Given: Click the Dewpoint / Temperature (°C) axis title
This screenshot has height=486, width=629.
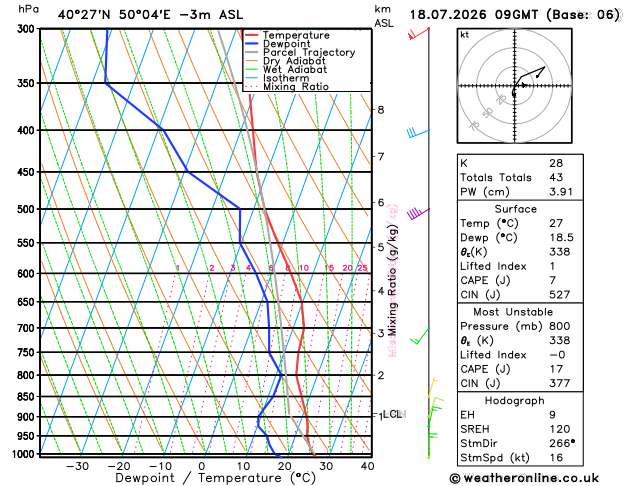Looking at the screenshot, I should pos(215,478).
